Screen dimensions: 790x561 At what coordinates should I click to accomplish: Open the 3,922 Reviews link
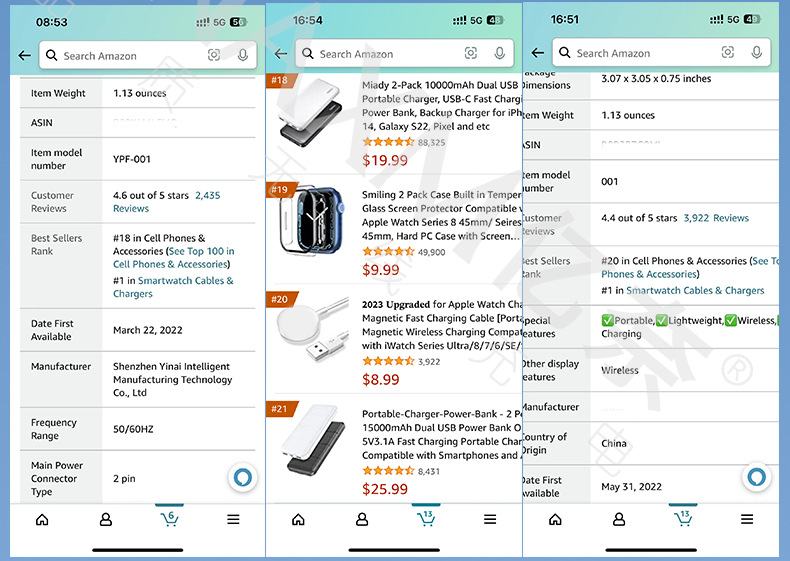click(x=716, y=218)
